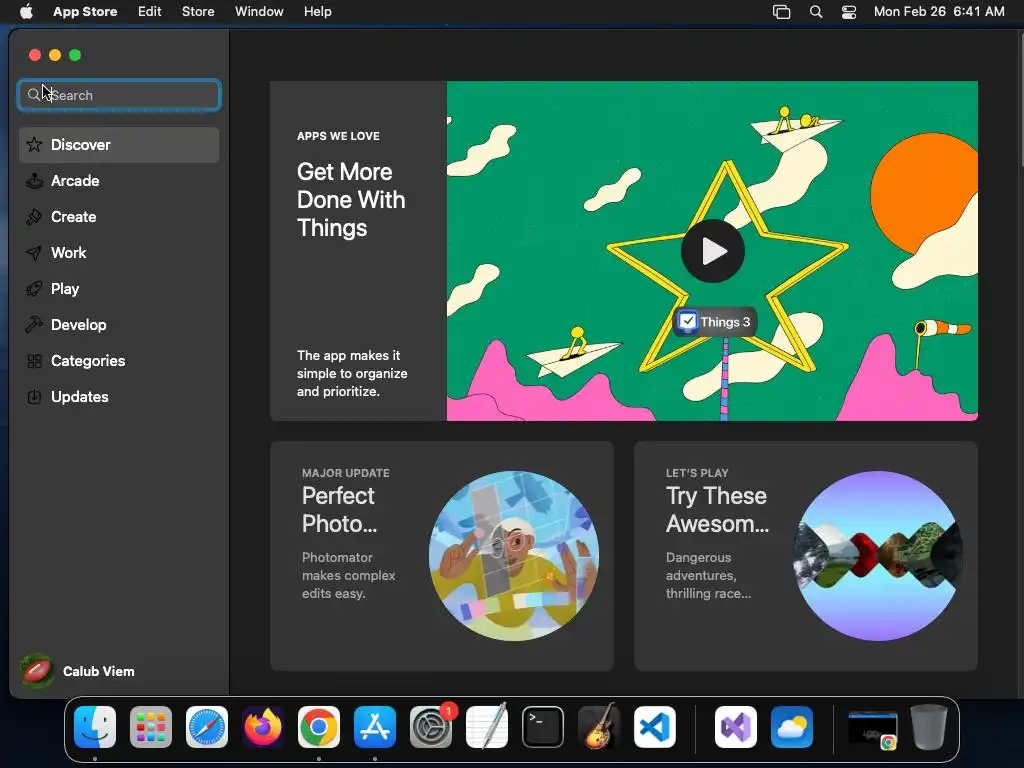Click the Calub Viem account avatar

coord(37,671)
